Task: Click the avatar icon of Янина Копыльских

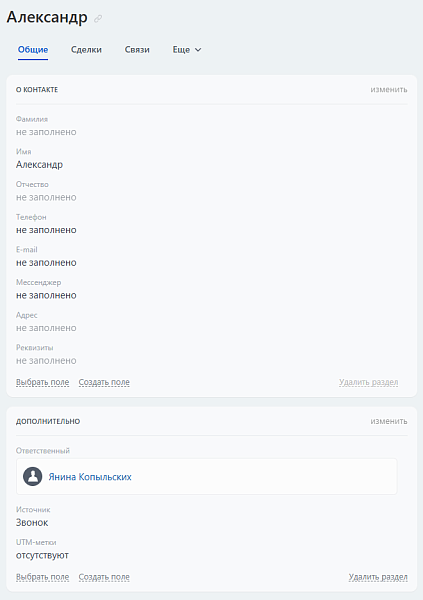Action: click(x=33, y=476)
